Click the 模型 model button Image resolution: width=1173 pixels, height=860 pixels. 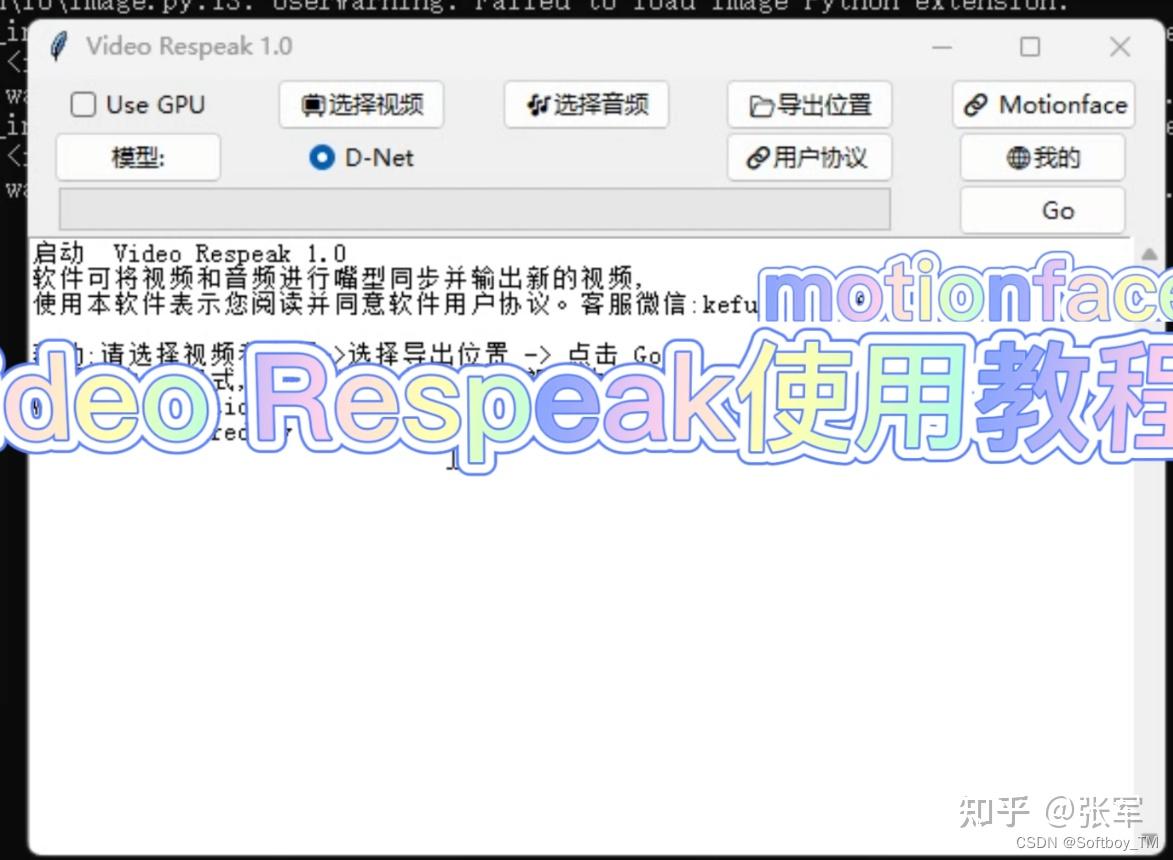coord(138,158)
